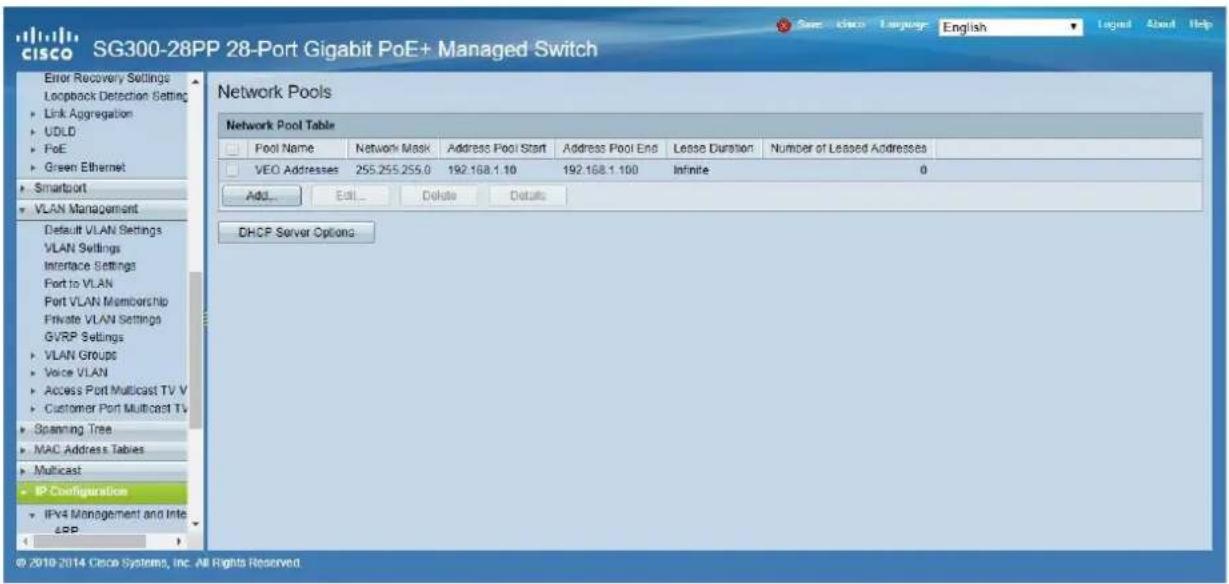Viewport: 1229px width, 584px height.
Task: Click the sidebar horizontal scroll left arrow
Action: [x=26, y=542]
